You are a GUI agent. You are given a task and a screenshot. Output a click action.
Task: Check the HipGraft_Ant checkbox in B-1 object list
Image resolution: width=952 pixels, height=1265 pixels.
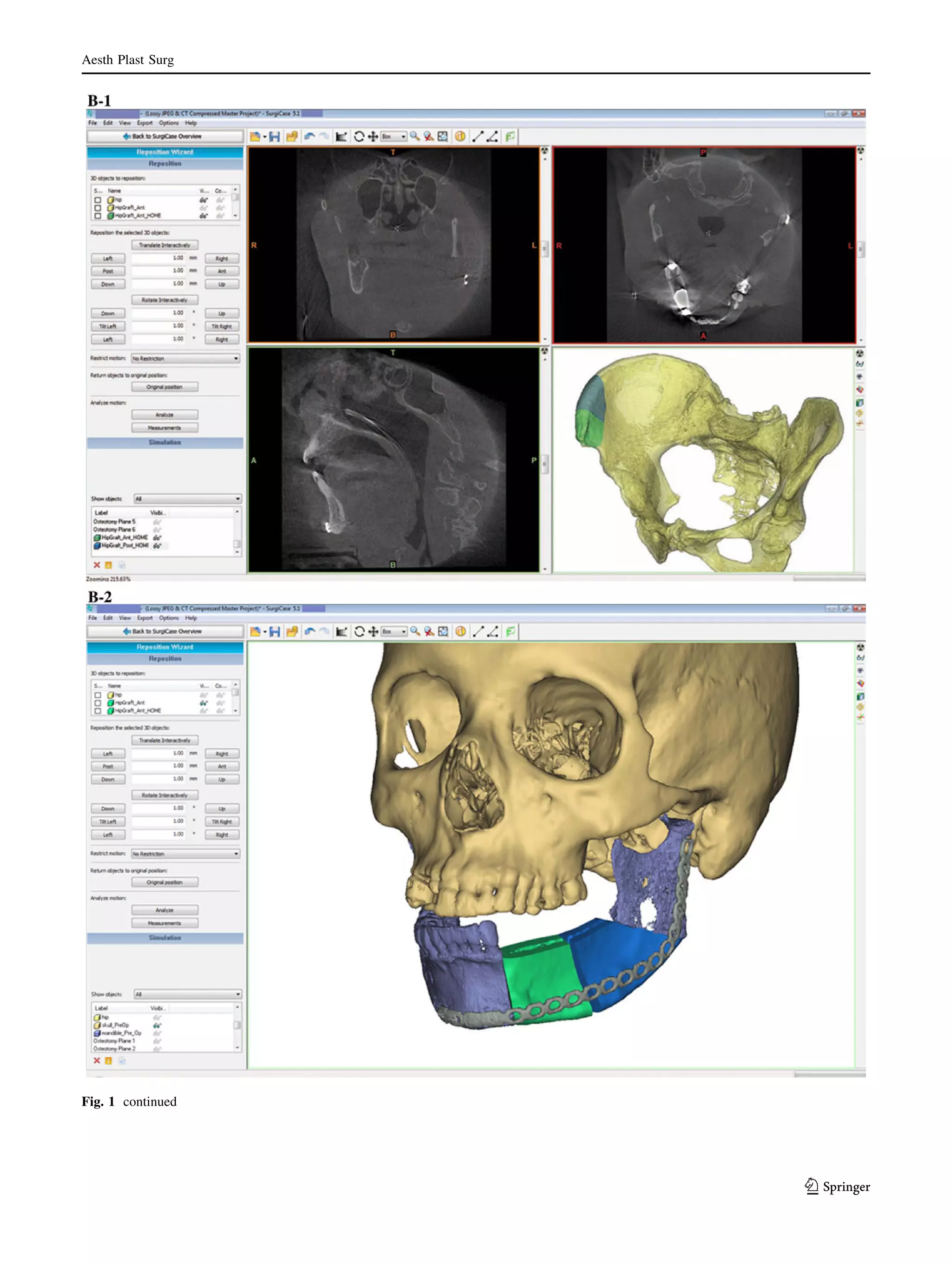coord(98,208)
